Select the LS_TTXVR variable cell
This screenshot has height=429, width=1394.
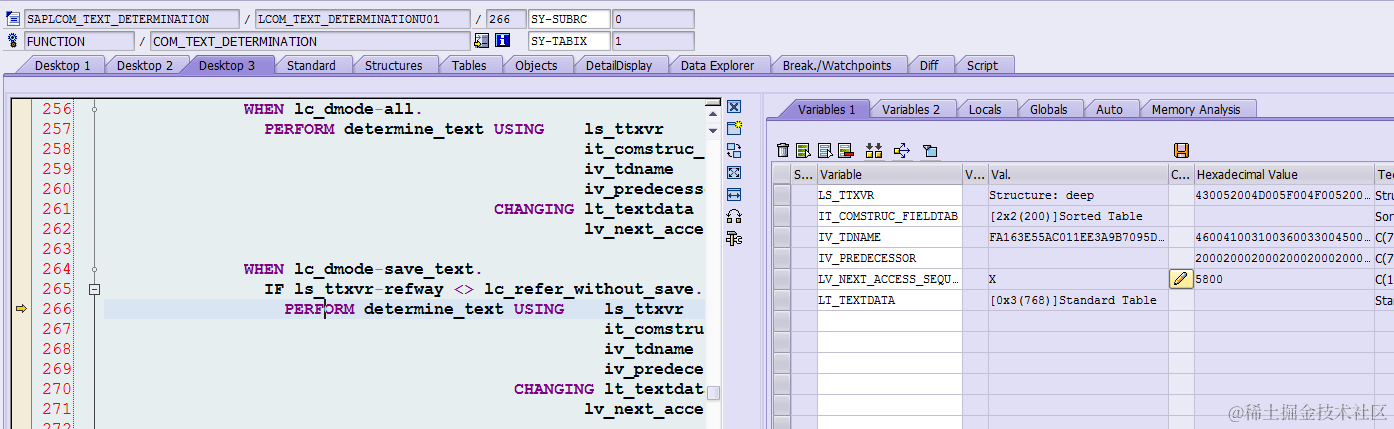[x=889, y=195]
